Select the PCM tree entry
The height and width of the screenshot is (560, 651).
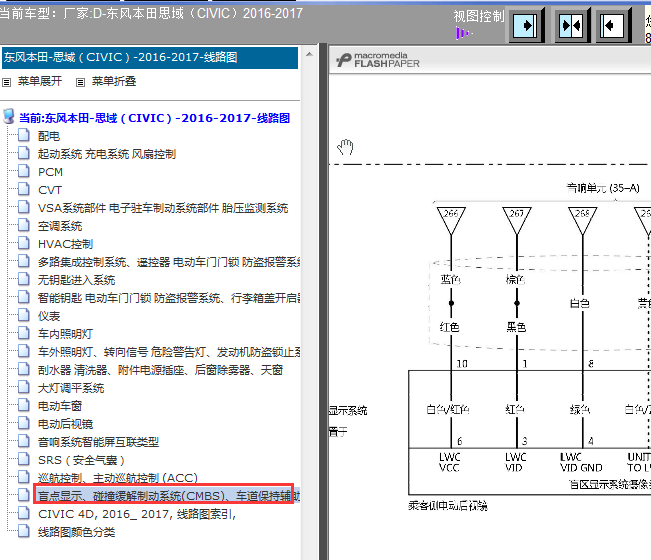[50, 172]
